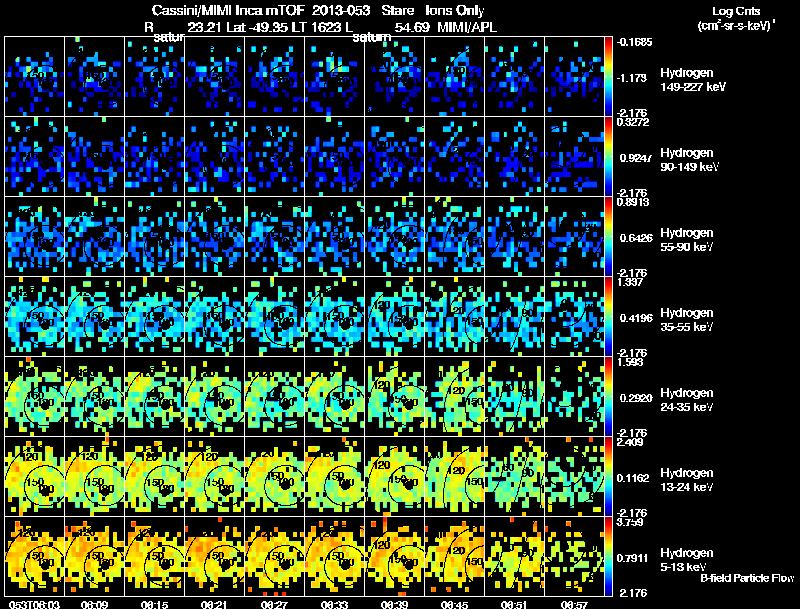This screenshot has height=609, width=800.
Task: Click the Lat -49.35 header value
Action: 257,28
